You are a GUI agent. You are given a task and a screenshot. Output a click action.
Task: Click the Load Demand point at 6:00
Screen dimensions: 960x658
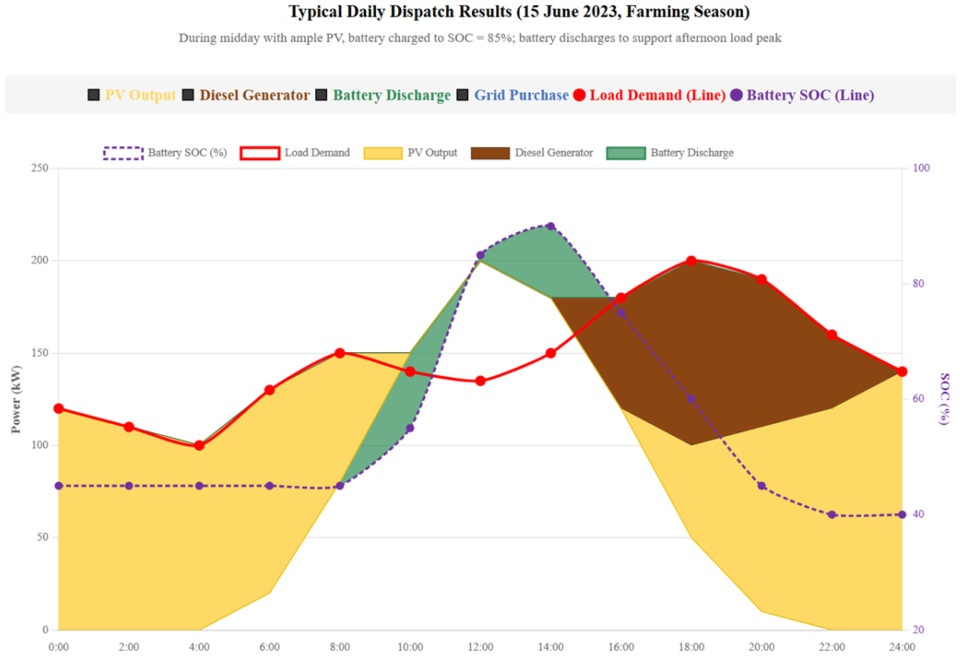coord(269,390)
